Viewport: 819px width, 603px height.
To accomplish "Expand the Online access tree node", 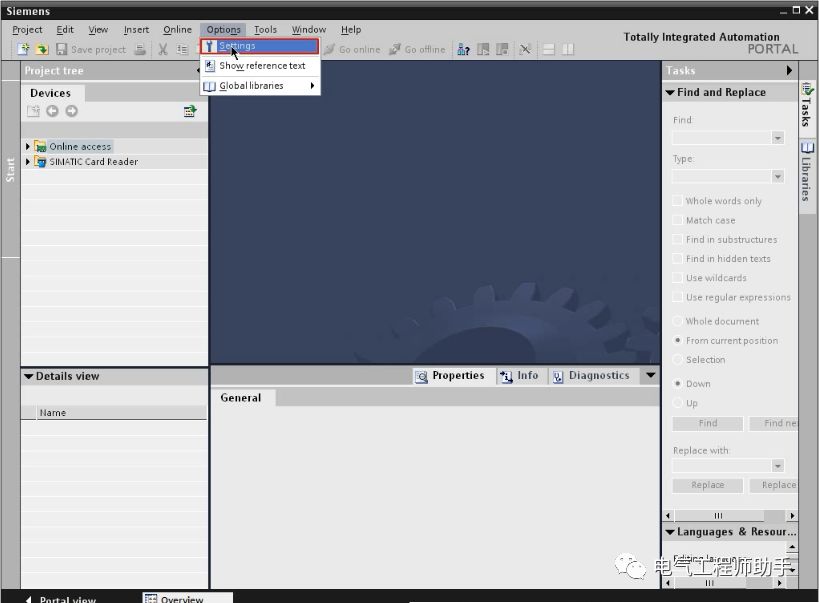I will click(x=28, y=146).
